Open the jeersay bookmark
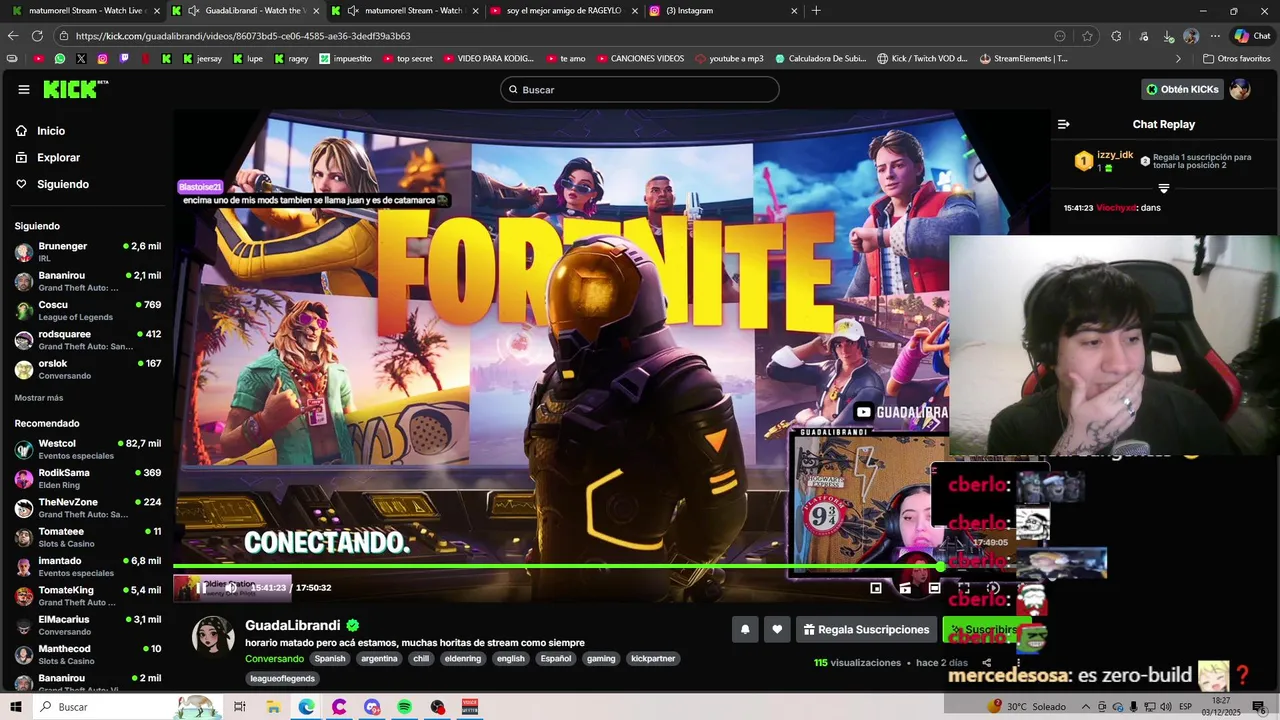This screenshot has height=720, width=1280. 202,59
